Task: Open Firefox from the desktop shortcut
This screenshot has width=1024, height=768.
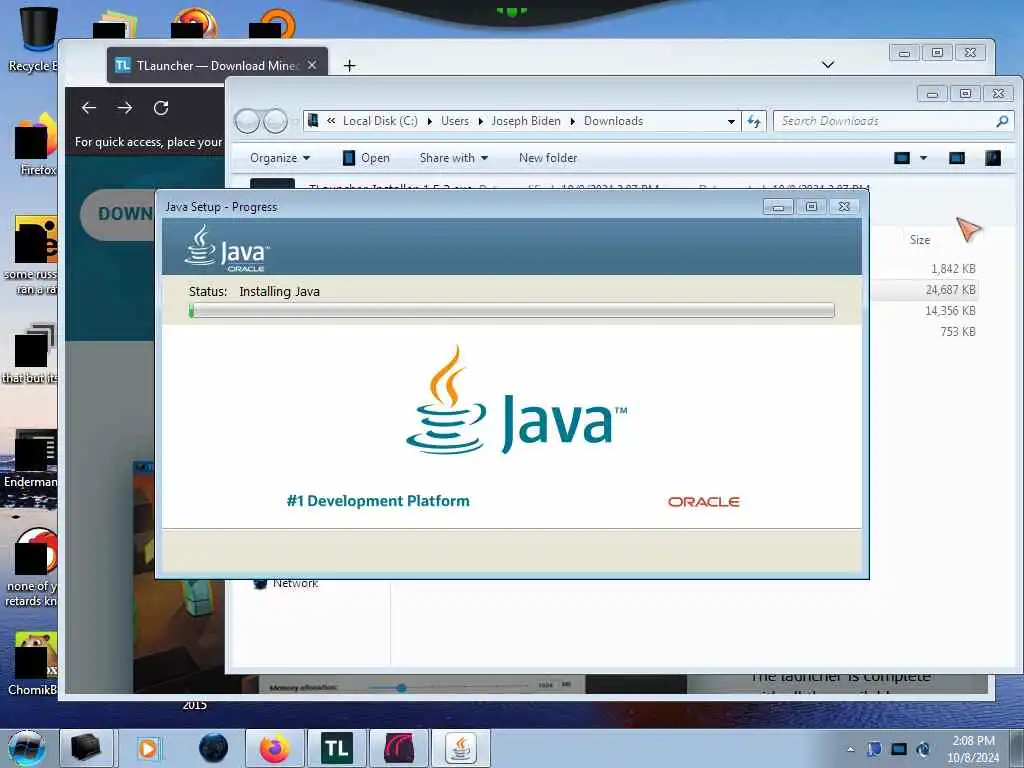Action: (x=36, y=145)
